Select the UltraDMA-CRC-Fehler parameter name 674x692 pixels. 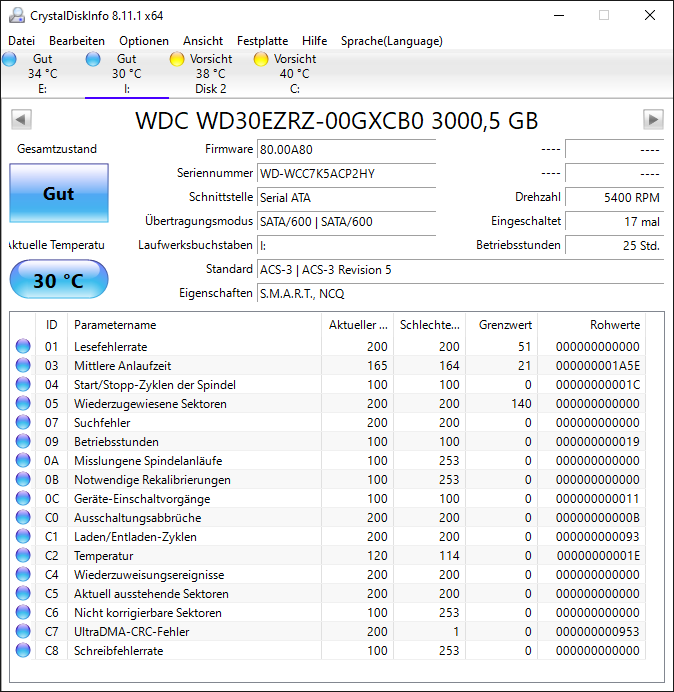(x=132, y=632)
